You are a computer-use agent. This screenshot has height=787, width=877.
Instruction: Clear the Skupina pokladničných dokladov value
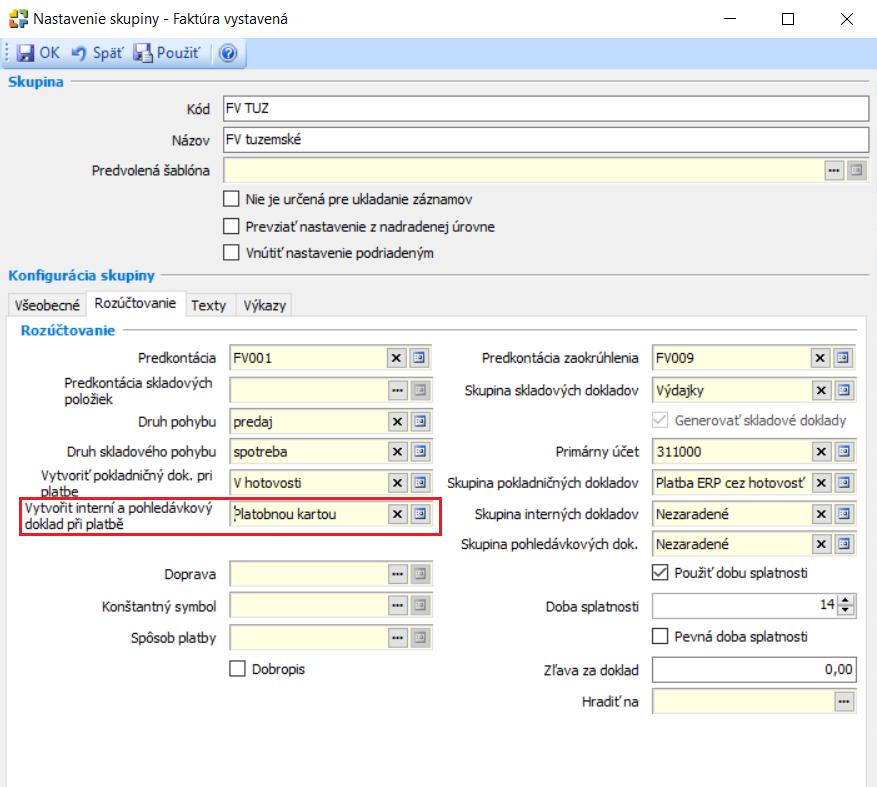[821, 483]
